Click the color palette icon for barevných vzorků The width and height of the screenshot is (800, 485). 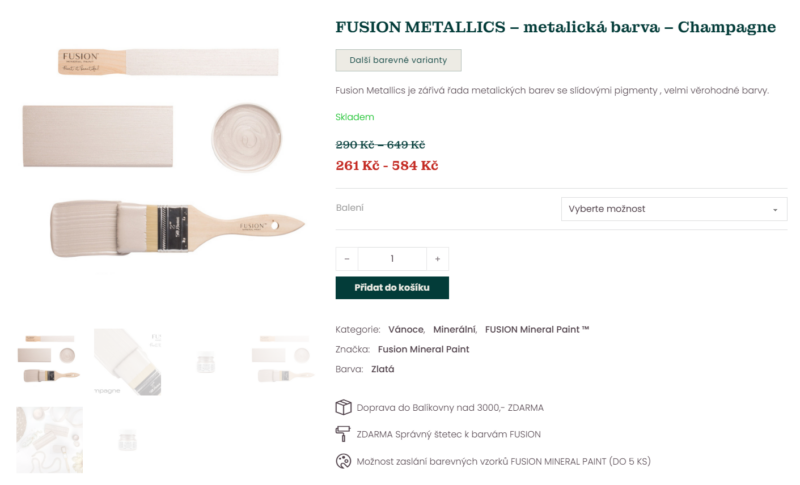coord(343,461)
